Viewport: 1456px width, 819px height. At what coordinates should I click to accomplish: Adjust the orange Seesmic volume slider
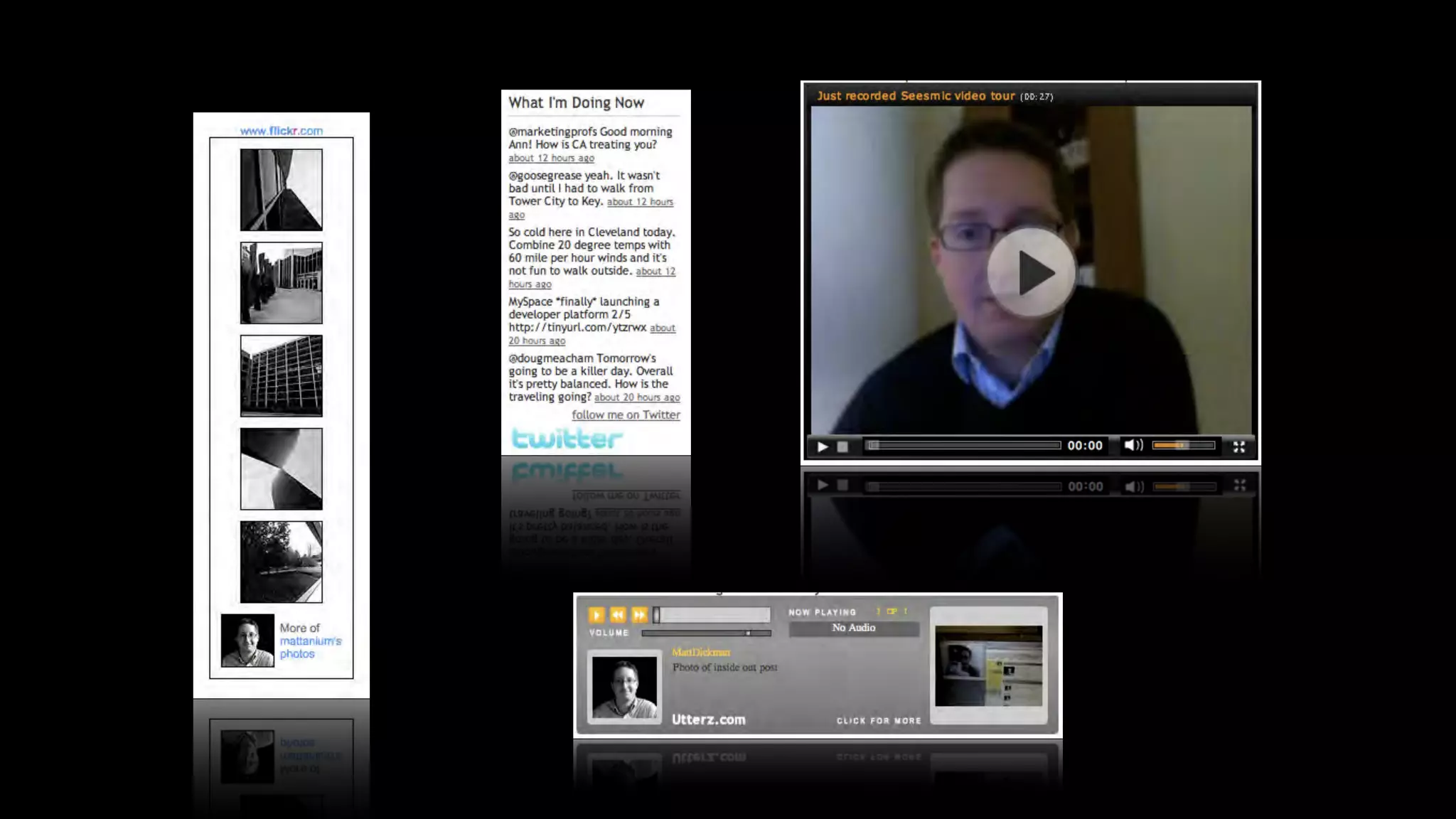[x=1183, y=446]
